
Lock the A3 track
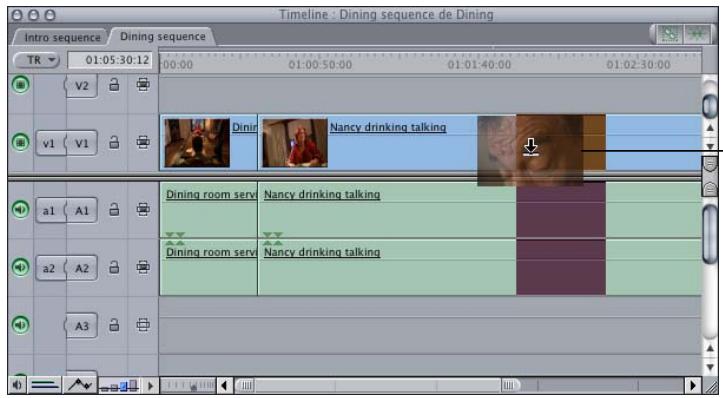click(114, 325)
